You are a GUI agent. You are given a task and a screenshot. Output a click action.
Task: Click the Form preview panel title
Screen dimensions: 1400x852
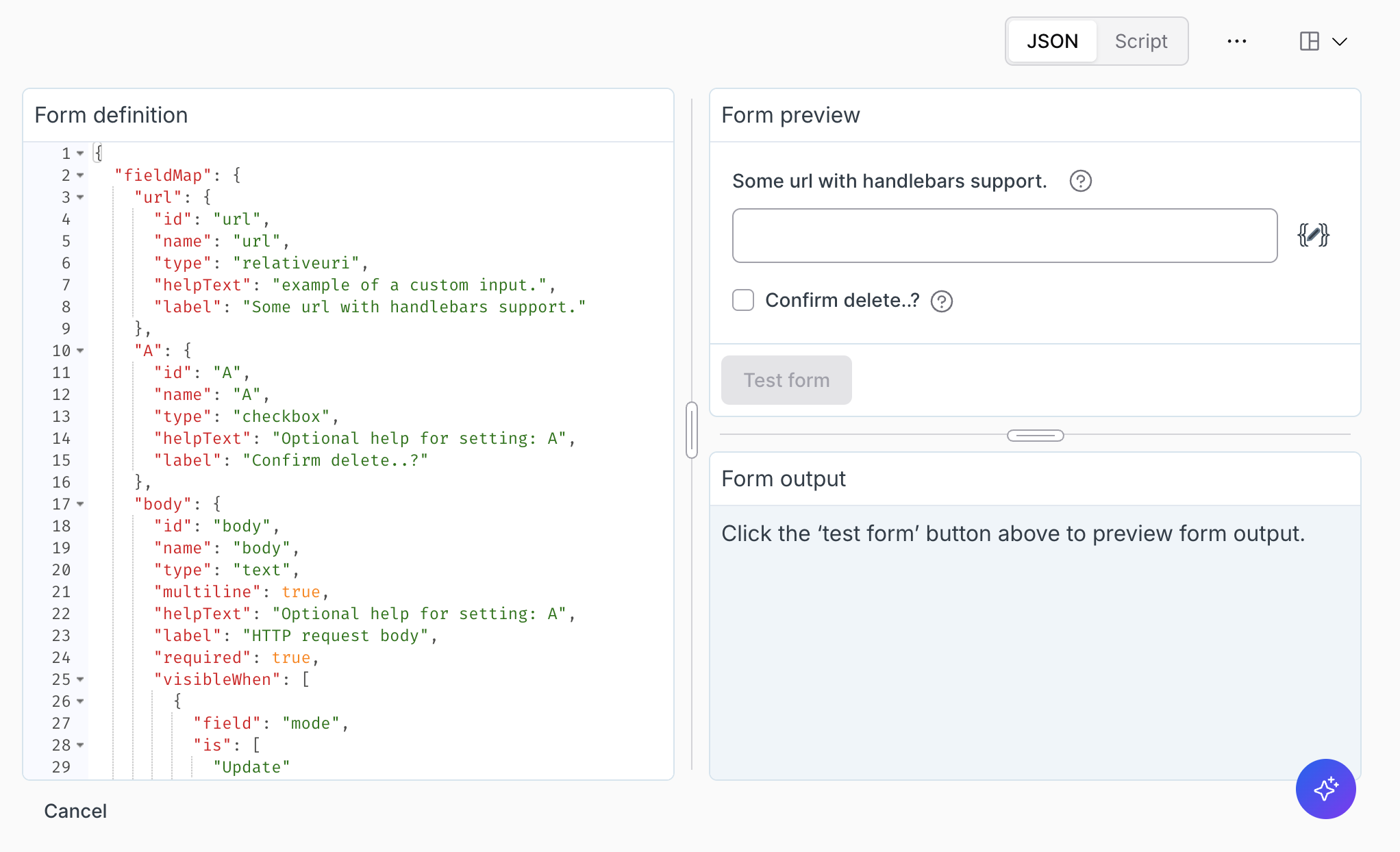[x=790, y=115]
